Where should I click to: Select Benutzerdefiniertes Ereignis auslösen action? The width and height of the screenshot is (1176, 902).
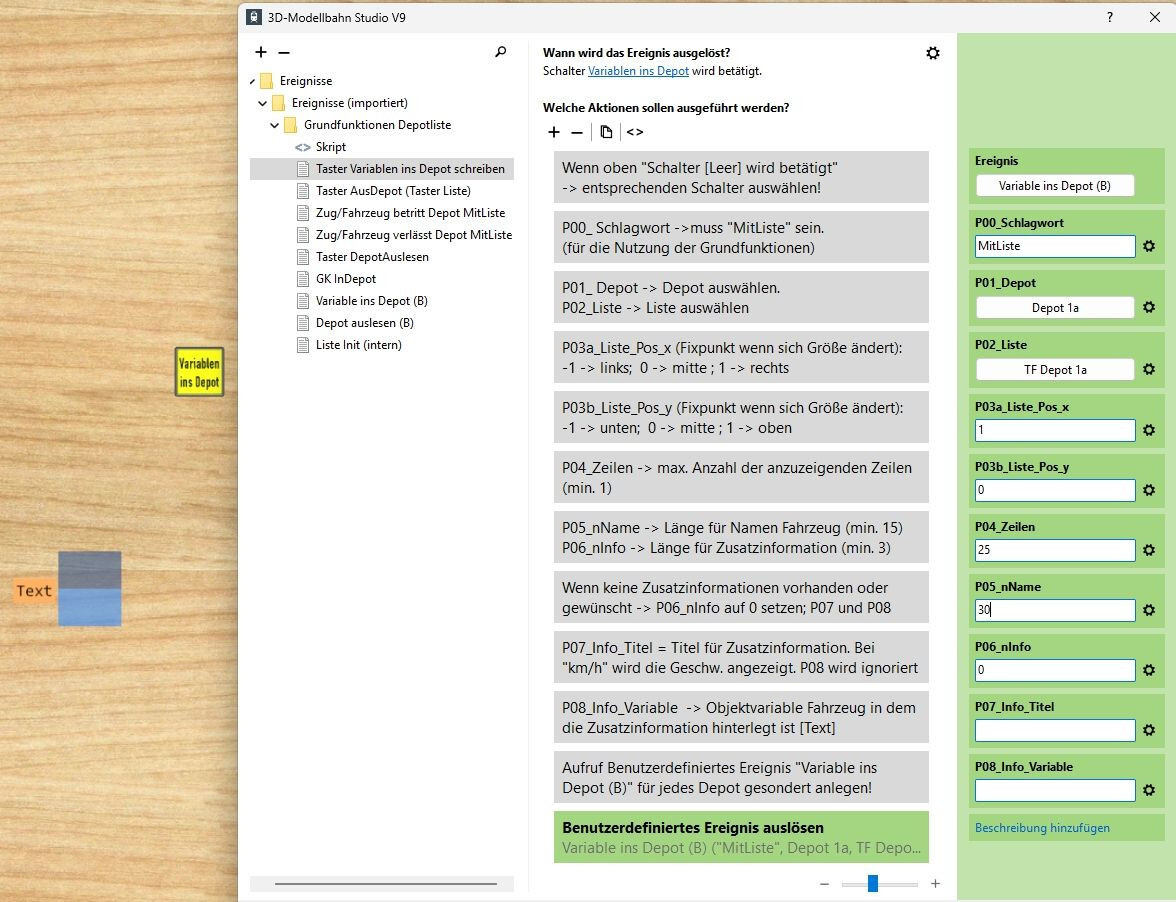741,838
